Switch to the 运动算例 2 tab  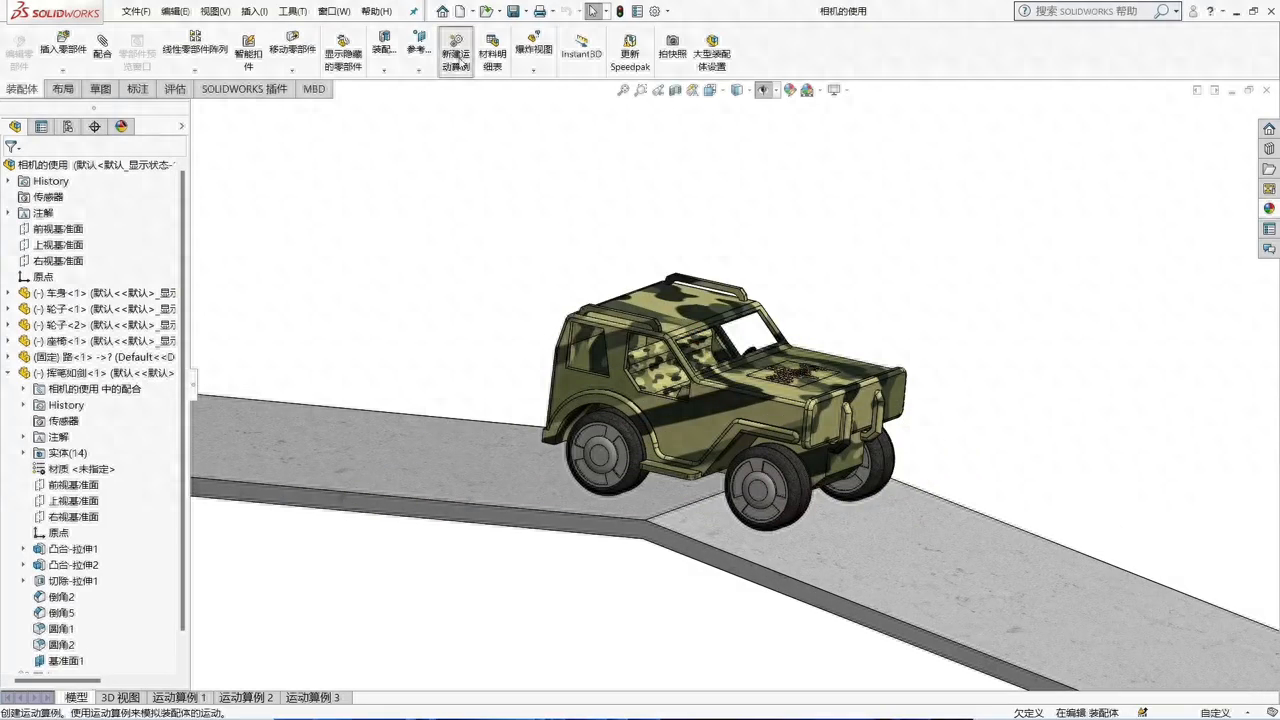point(246,698)
